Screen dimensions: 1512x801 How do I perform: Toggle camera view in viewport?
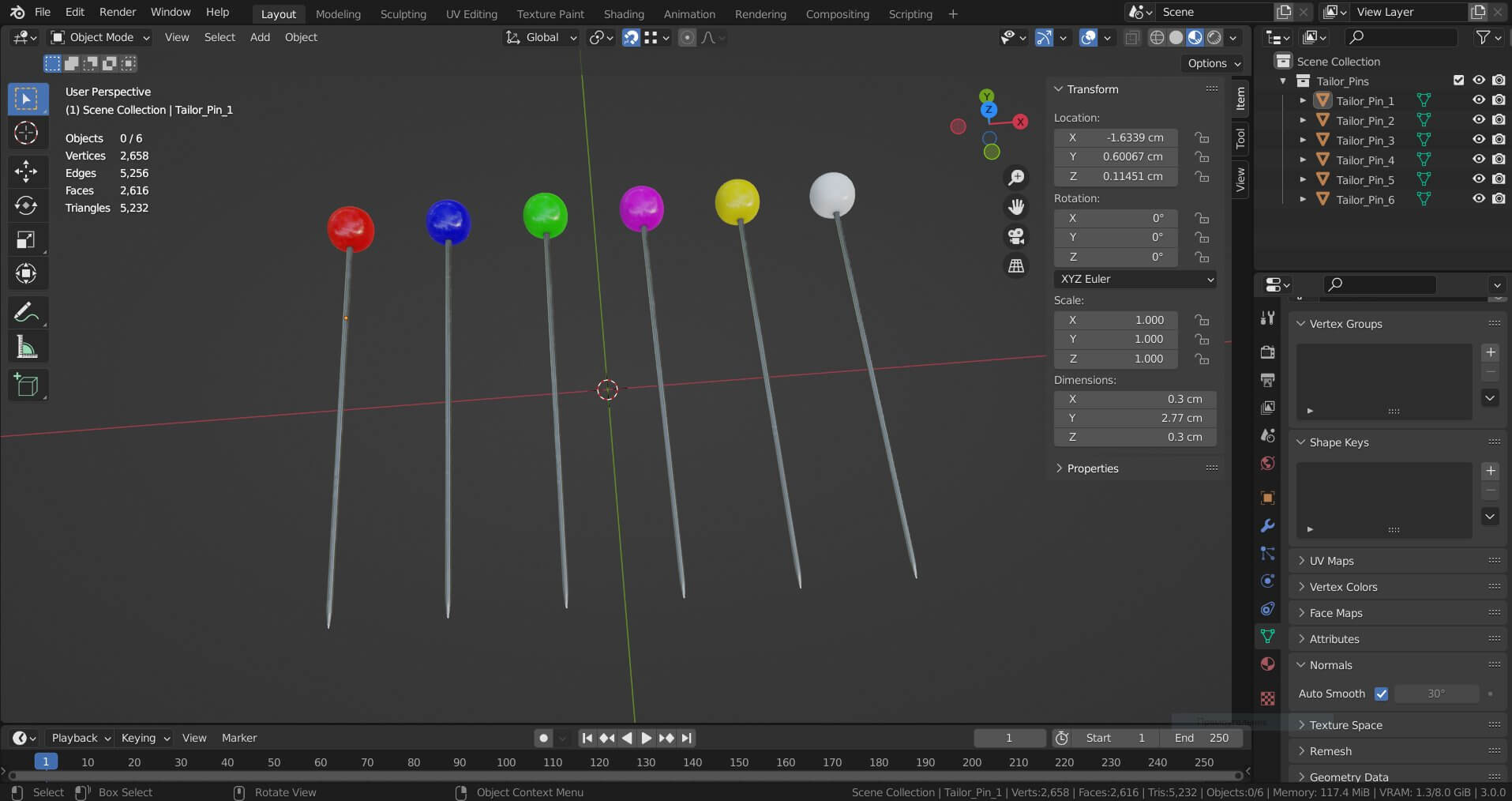1016,236
